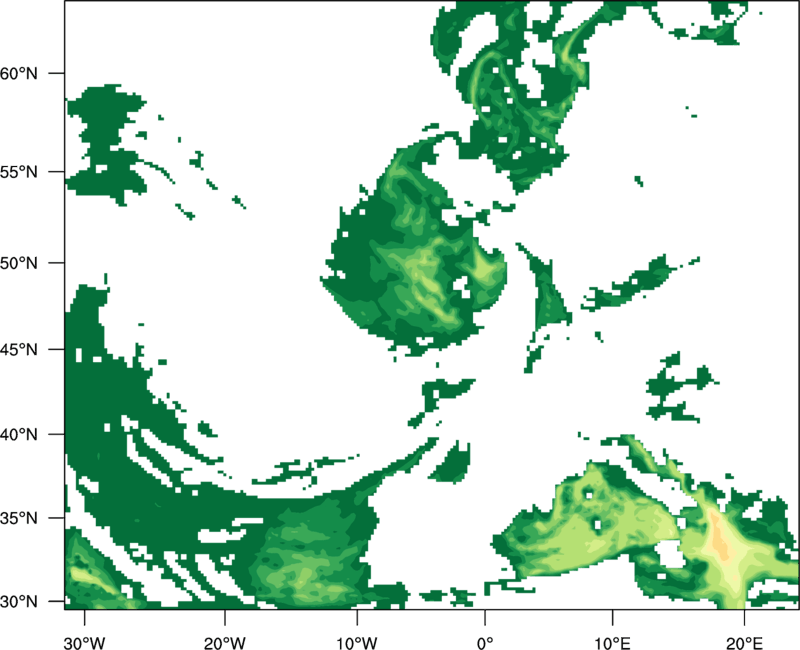Click the 40°N latitude label
This screenshot has height=650, width=800.
(x=19, y=435)
